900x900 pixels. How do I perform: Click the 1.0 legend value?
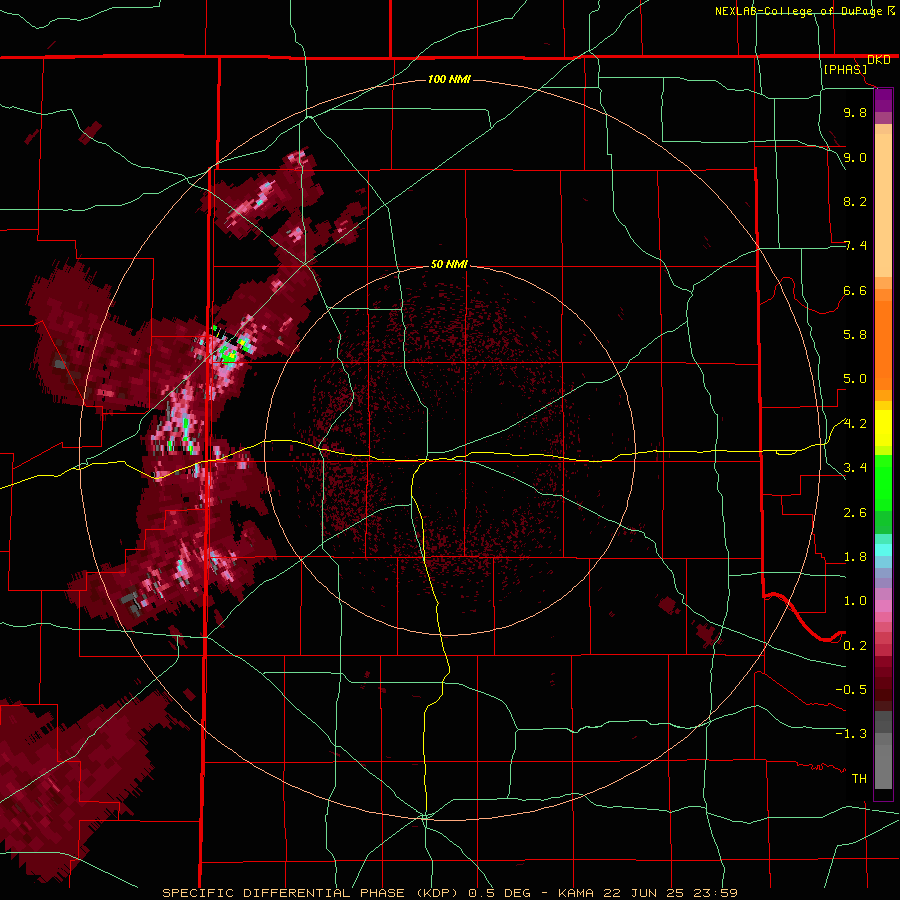pos(855,601)
